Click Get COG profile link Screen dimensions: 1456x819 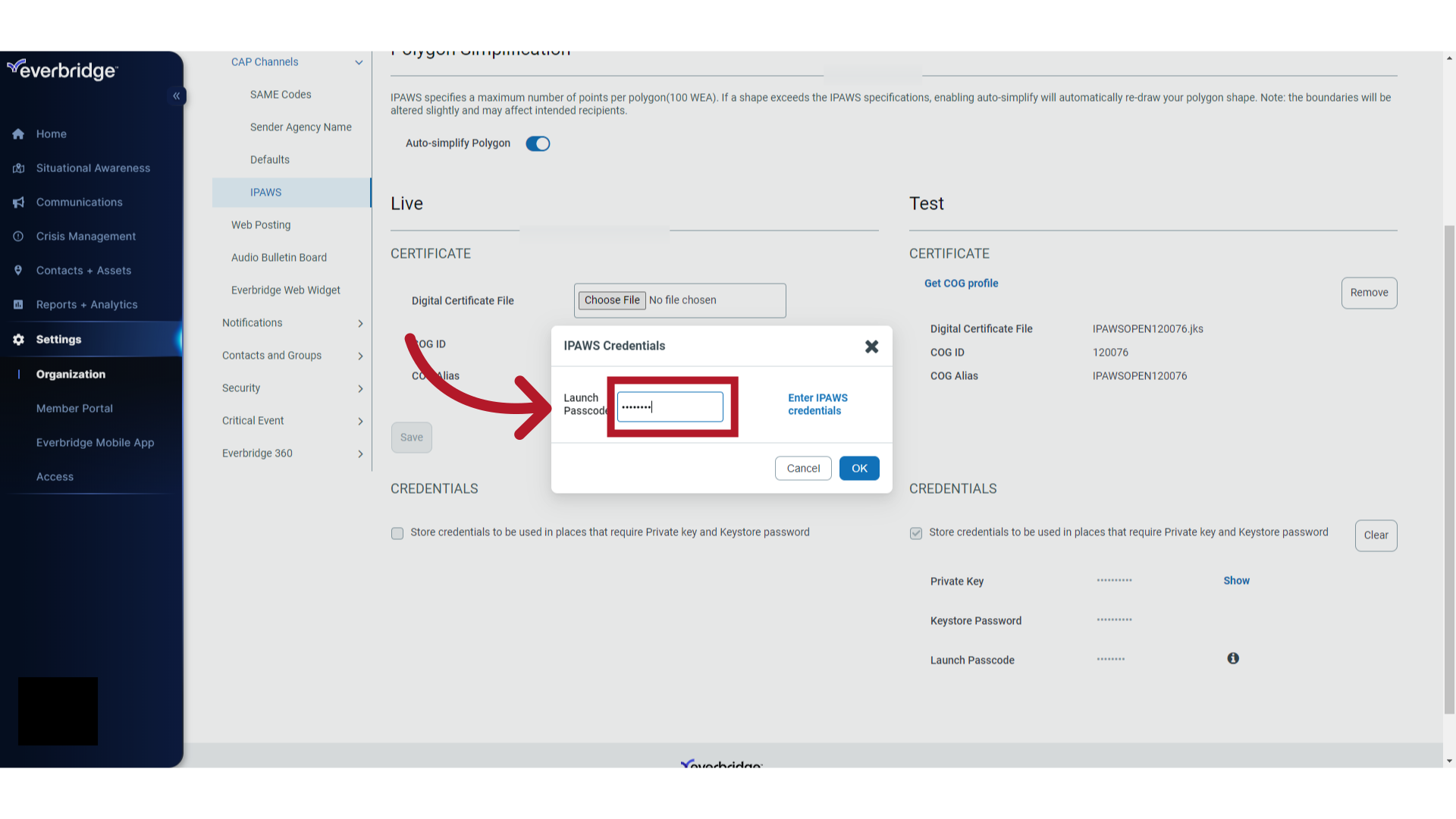tap(961, 283)
